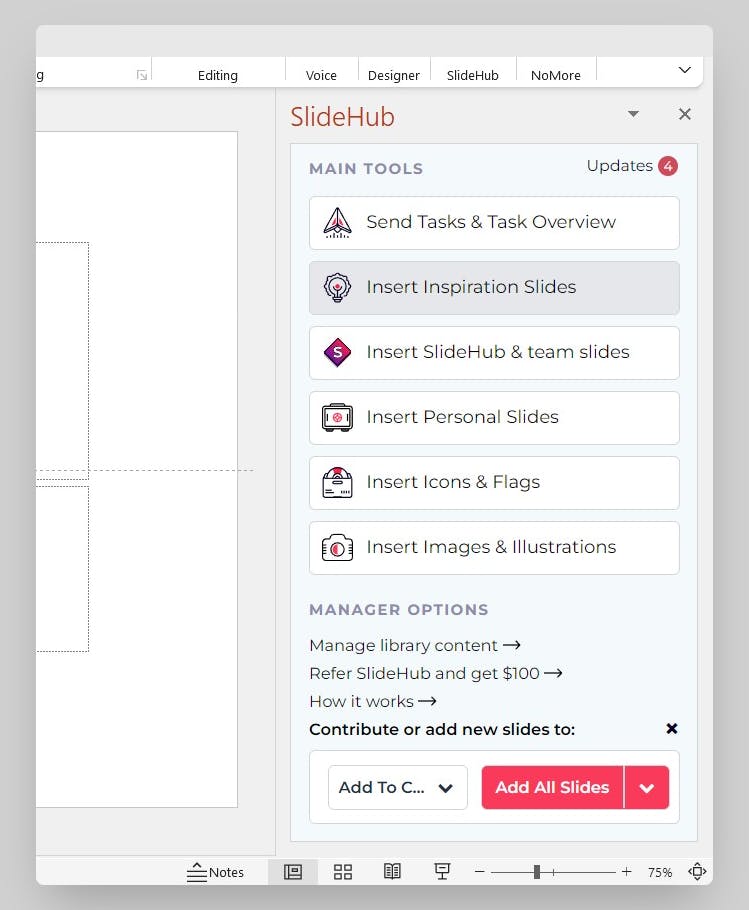This screenshot has width=749, height=910.
Task: Click Send Tasks & Task Overview
Action: (494, 223)
